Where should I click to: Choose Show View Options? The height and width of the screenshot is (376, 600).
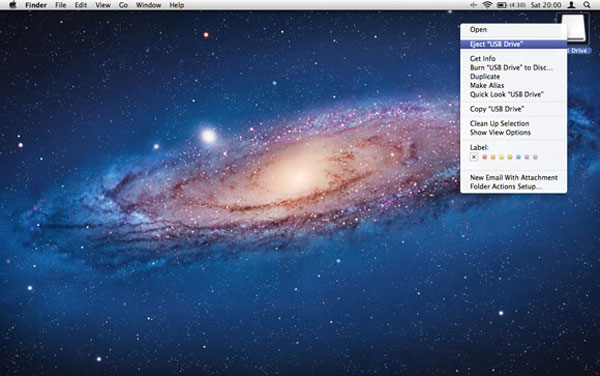[x=514, y=132]
